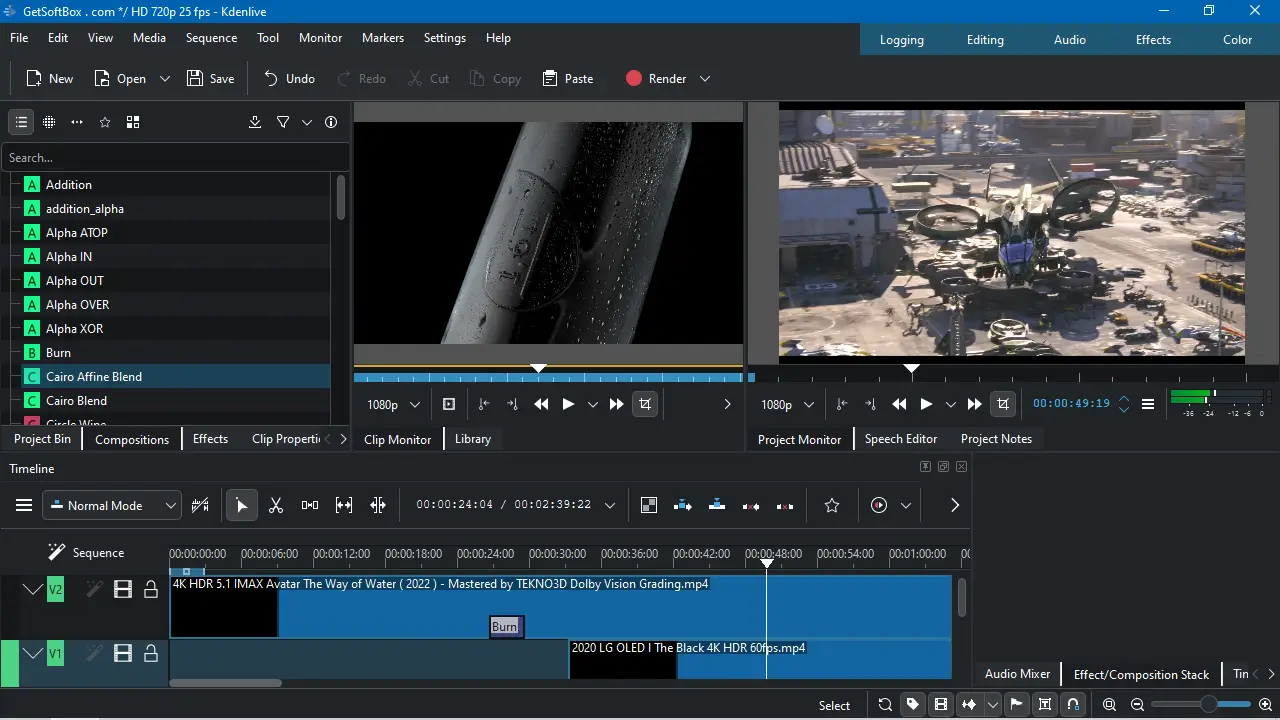Hide video track V2 using film icon
The width and height of the screenshot is (1280, 720).
[x=123, y=590]
